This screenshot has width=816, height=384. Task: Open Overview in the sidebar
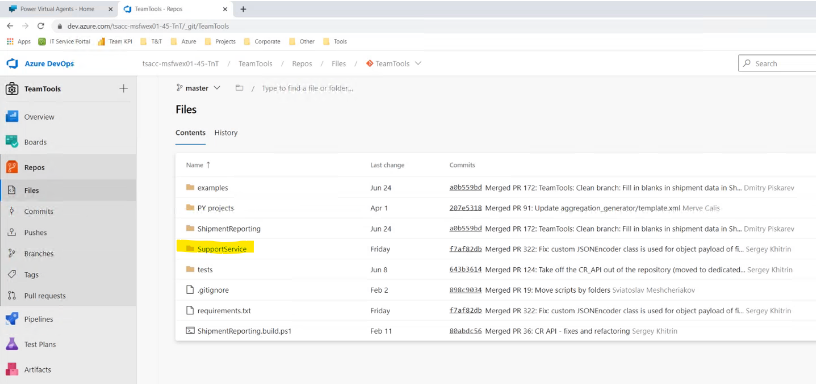pyautogui.click(x=68, y=117)
